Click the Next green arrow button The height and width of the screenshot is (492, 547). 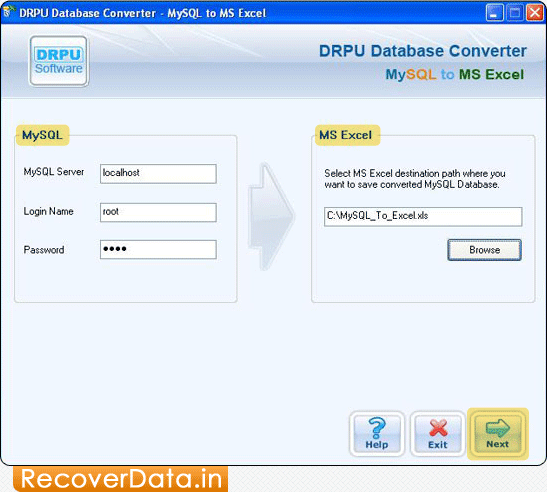[498, 434]
